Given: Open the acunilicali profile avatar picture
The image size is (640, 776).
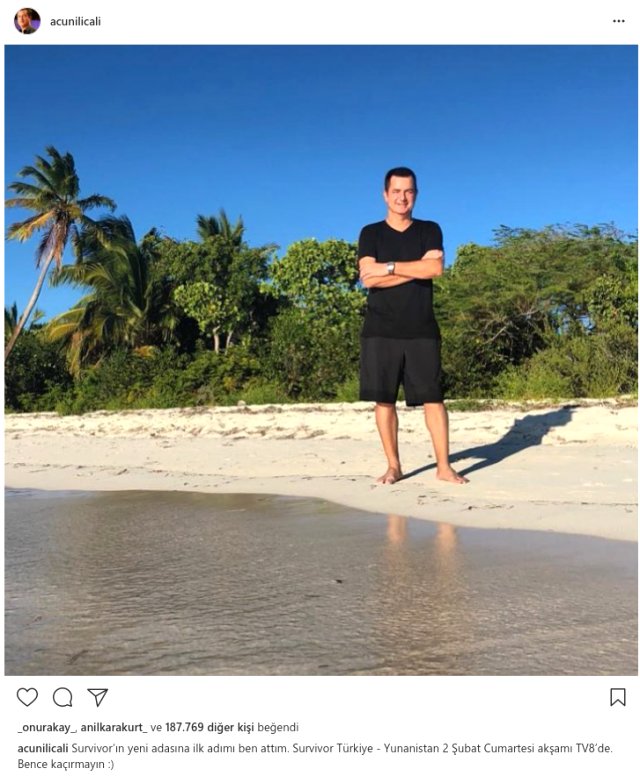Looking at the screenshot, I should (x=27, y=21).
